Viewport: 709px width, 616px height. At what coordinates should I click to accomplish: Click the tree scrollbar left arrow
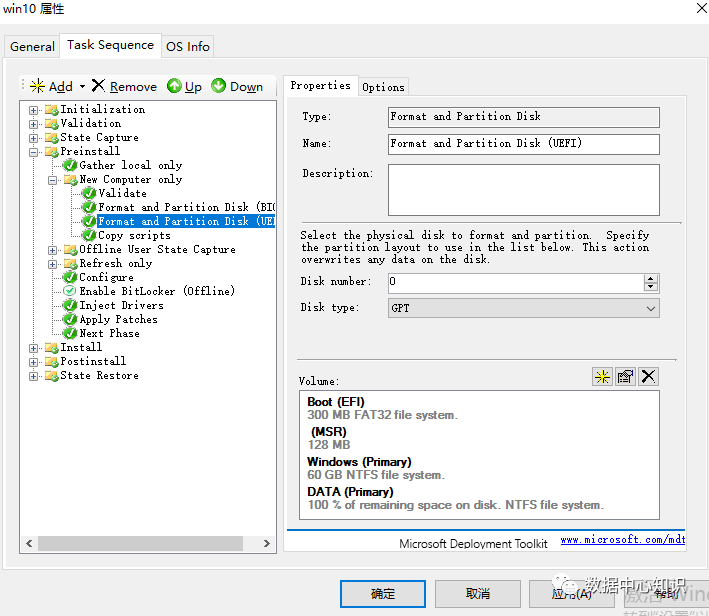click(29, 543)
